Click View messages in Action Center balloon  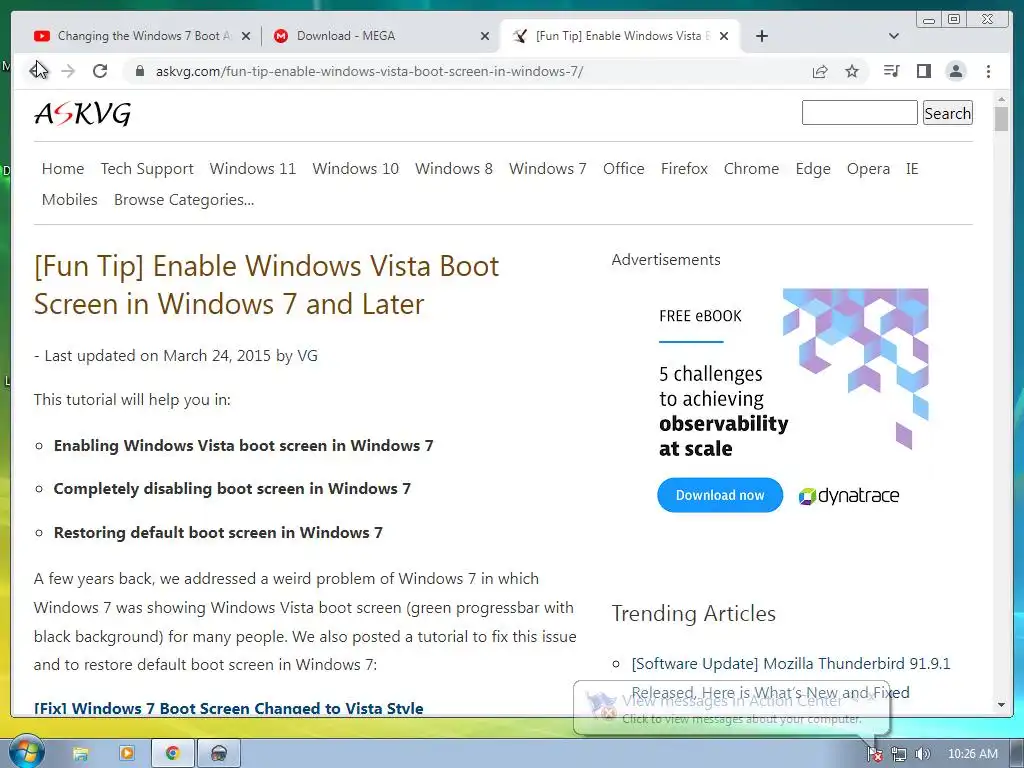(x=731, y=709)
